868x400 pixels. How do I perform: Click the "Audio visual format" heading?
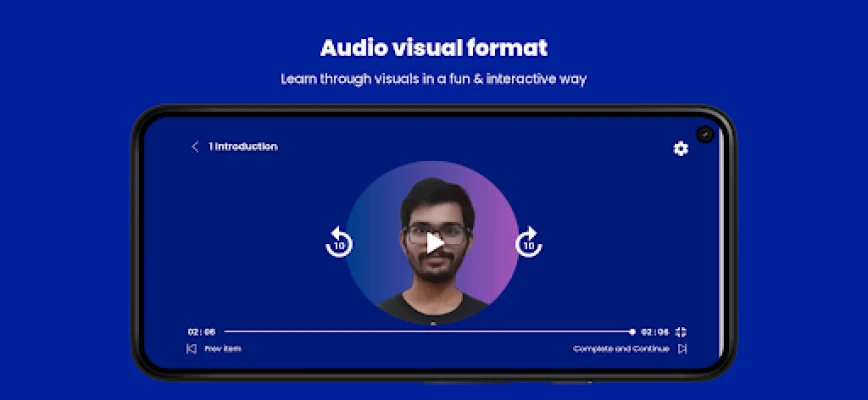pos(434,48)
